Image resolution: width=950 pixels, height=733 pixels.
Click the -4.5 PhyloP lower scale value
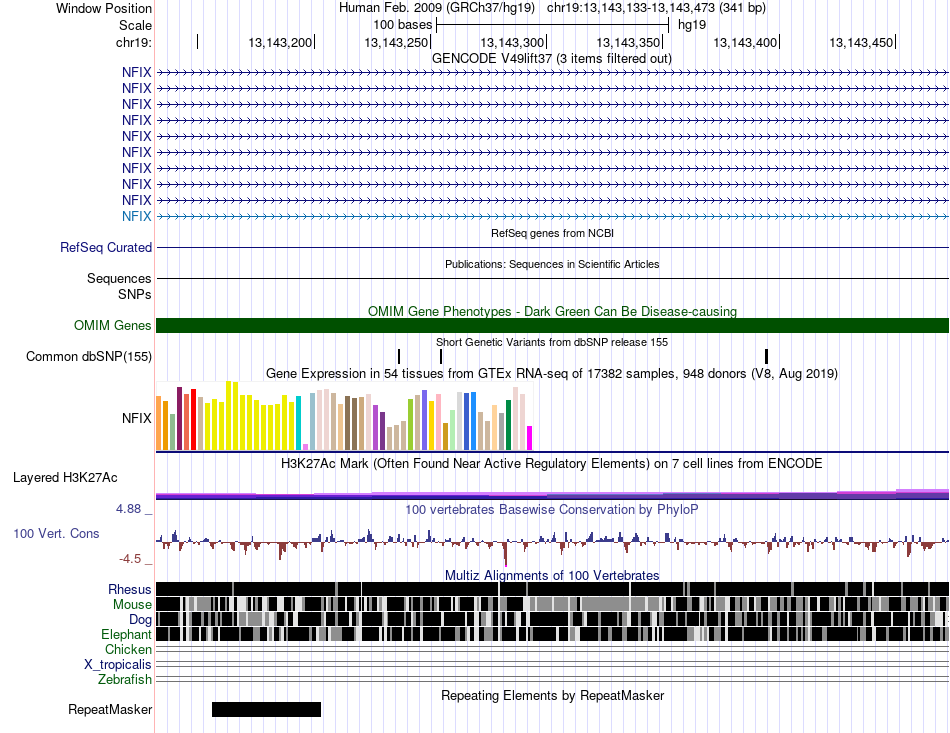point(130,559)
